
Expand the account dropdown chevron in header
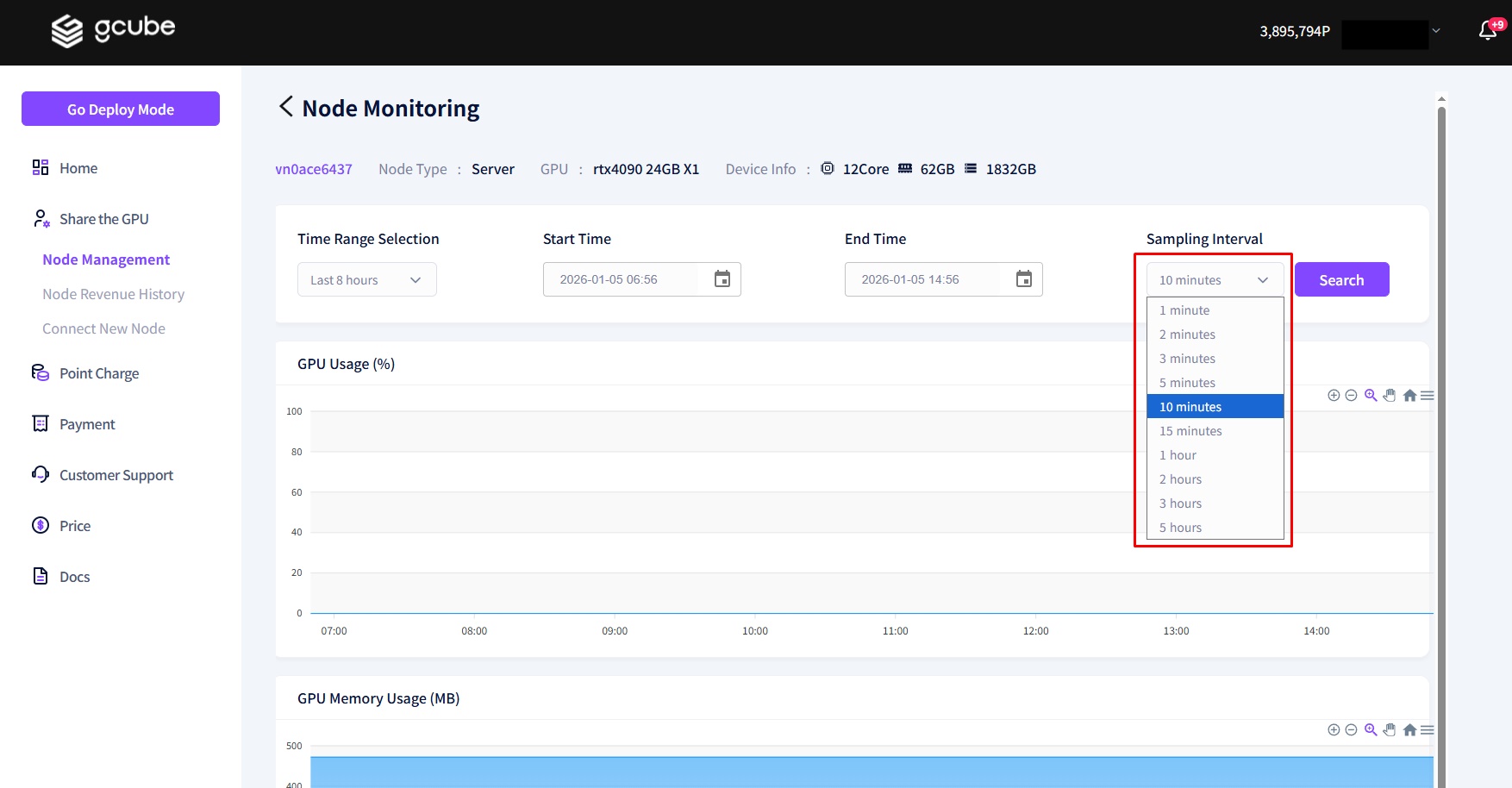pos(1436,31)
